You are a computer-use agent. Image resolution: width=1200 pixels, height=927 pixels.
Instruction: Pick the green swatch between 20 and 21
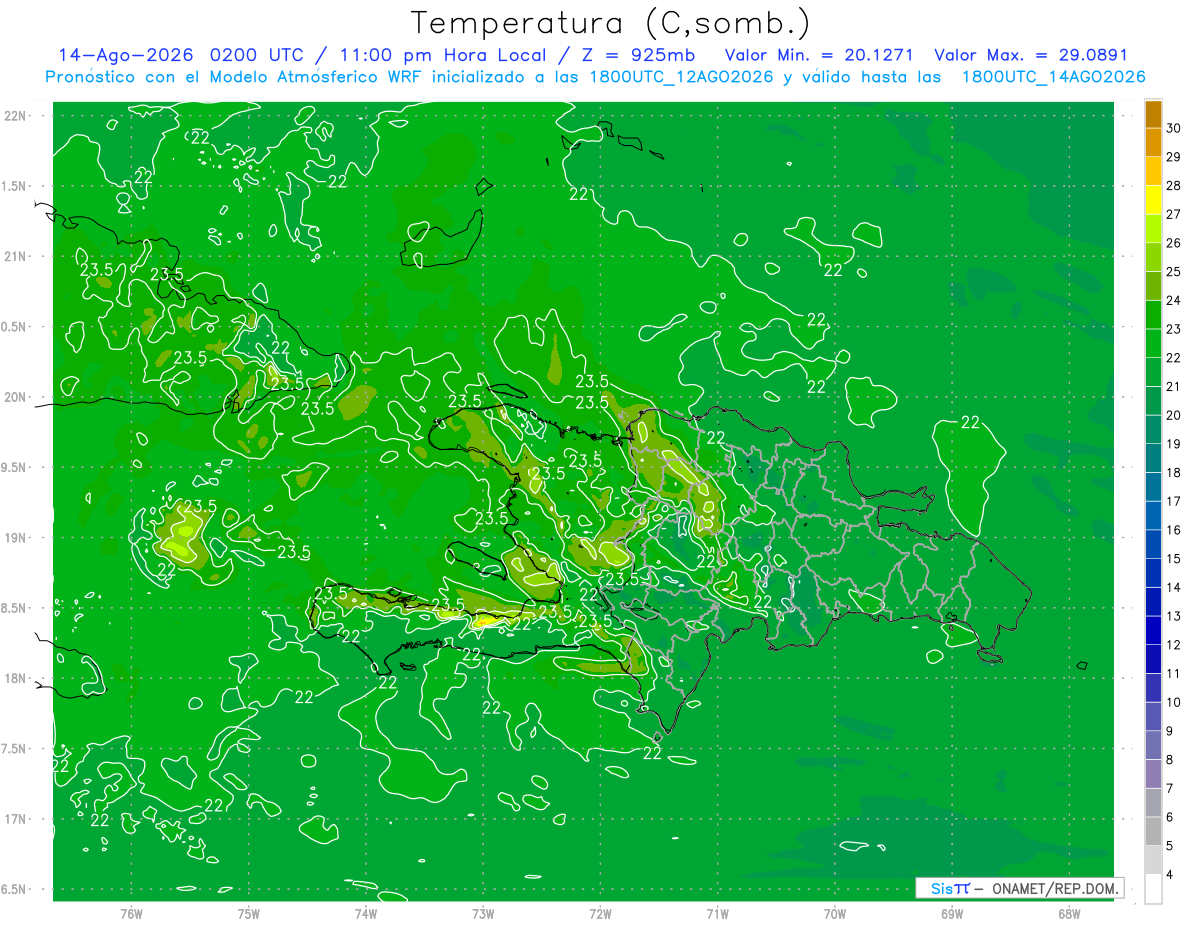[1153, 401]
